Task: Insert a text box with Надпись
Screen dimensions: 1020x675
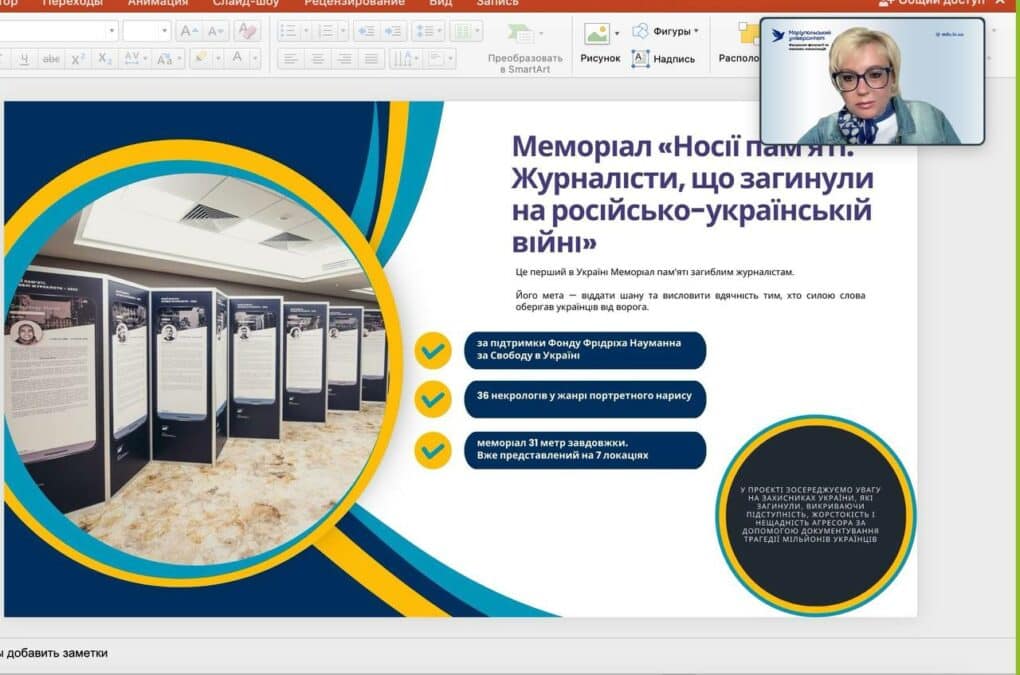Action: pyautogui.click(x=664, y=59)
